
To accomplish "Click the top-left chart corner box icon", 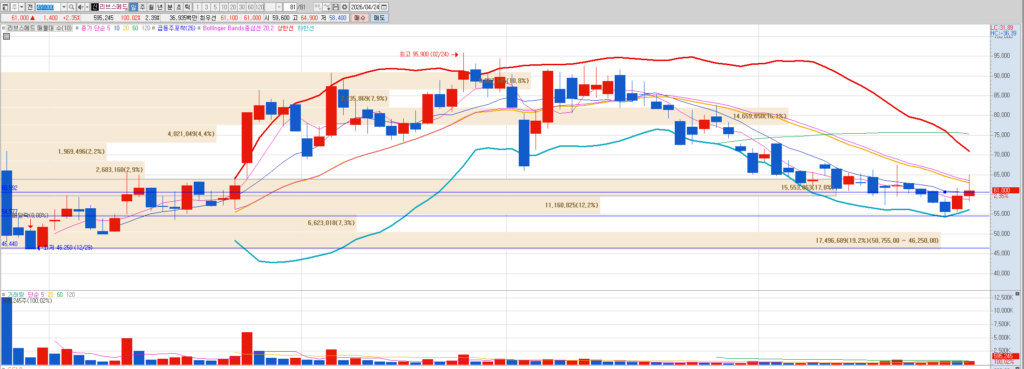I will tap(6, 37).
